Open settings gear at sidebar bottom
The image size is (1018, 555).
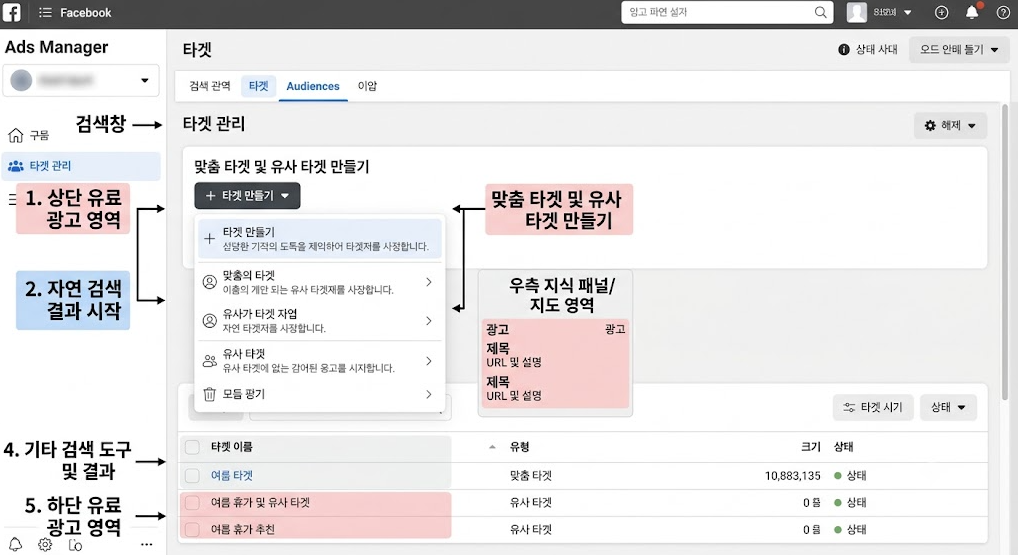pos(45,544)
